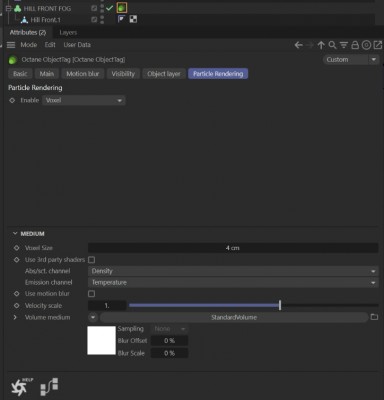Open the User Data menu
Image resolution: width=384 pixels, height=400 pixels.
pyautogui.click(x=77, y=45)
